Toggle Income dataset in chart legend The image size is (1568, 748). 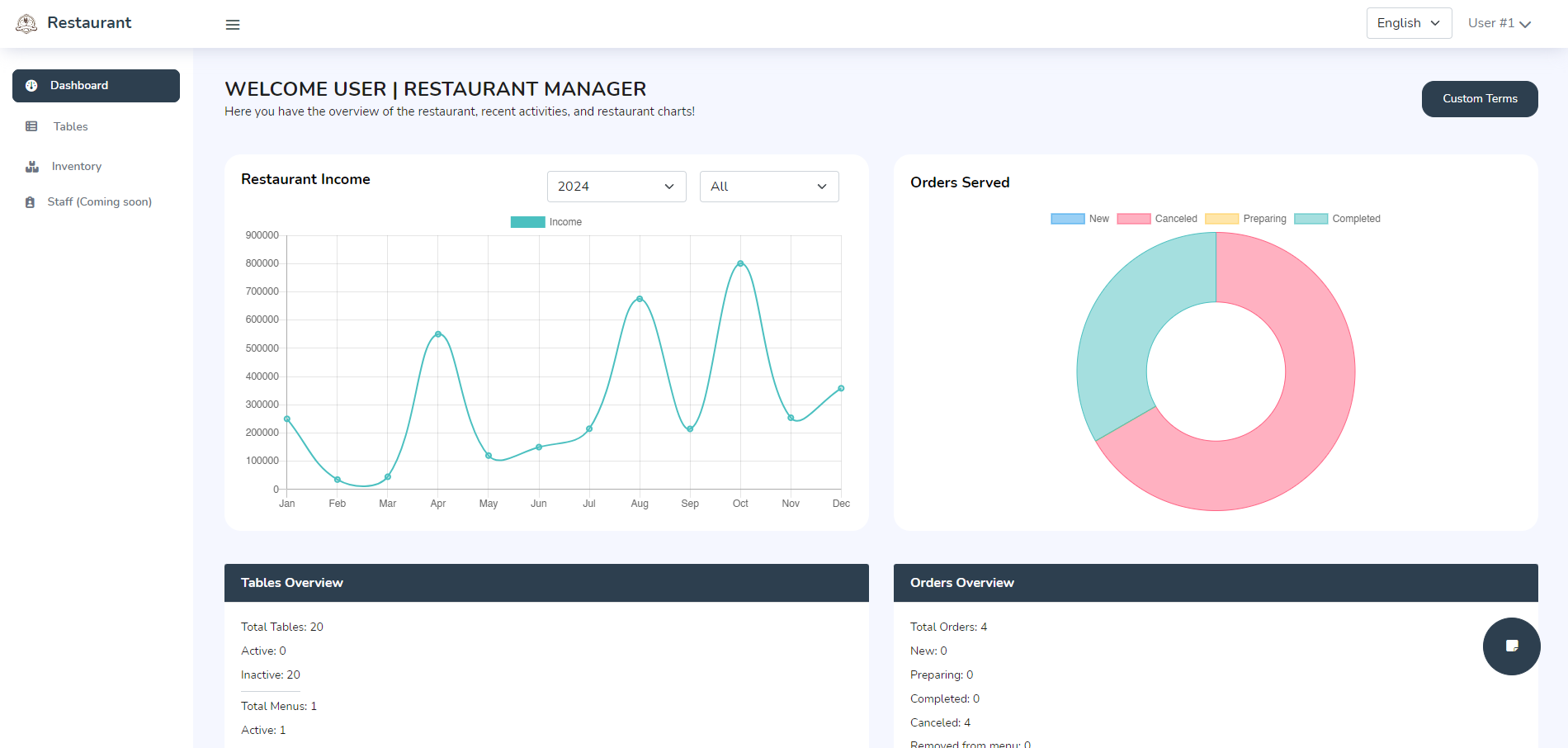(x=546, y=222)
